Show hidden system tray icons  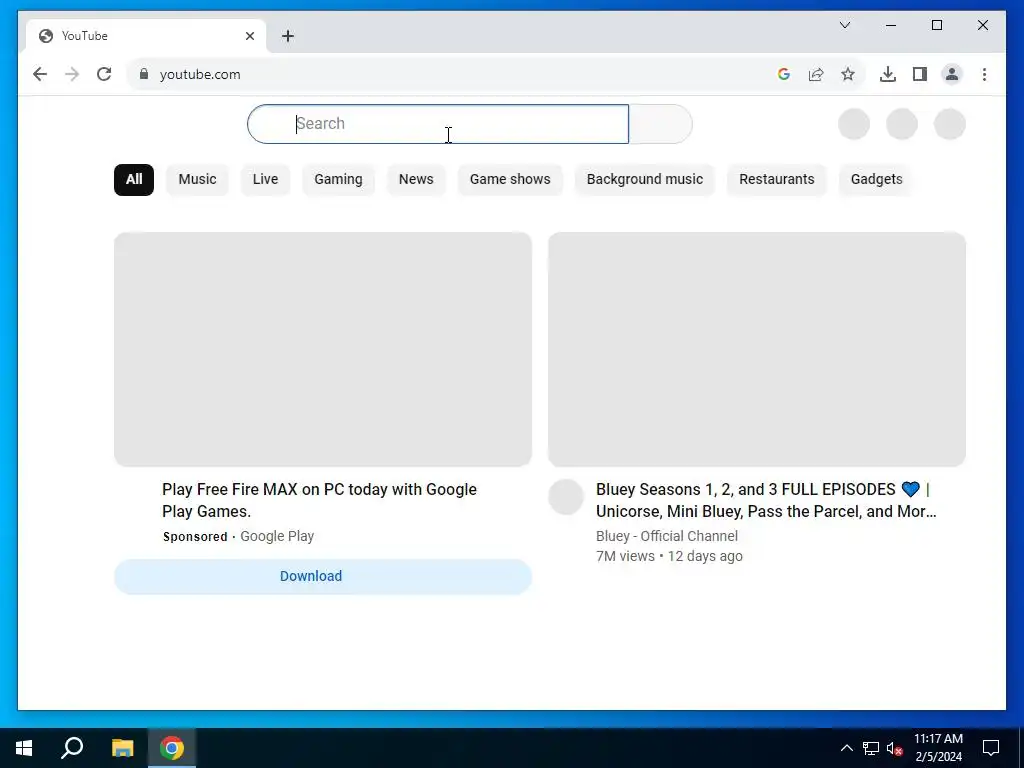846,748
